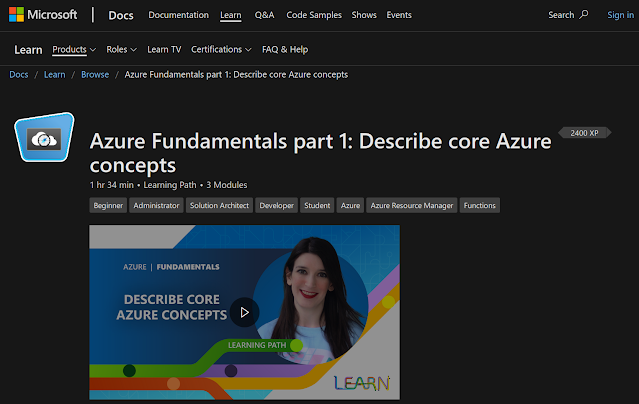Click the Azure cloud learning path badge

point(44,137)
